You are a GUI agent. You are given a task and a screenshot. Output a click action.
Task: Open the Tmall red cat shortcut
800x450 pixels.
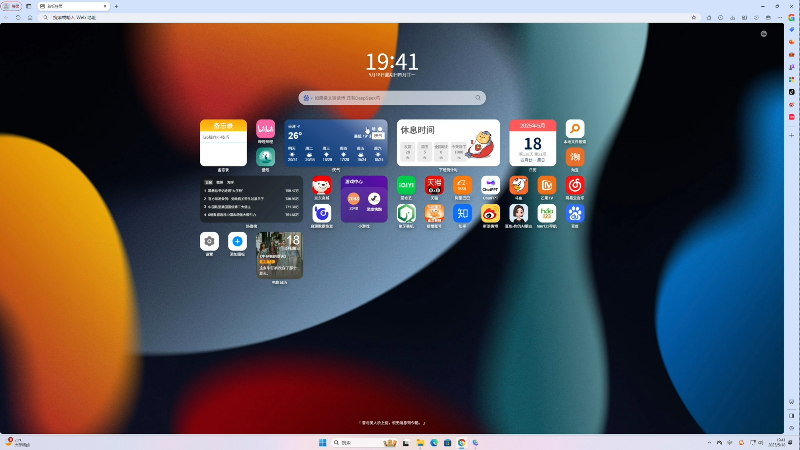[434, 185]
